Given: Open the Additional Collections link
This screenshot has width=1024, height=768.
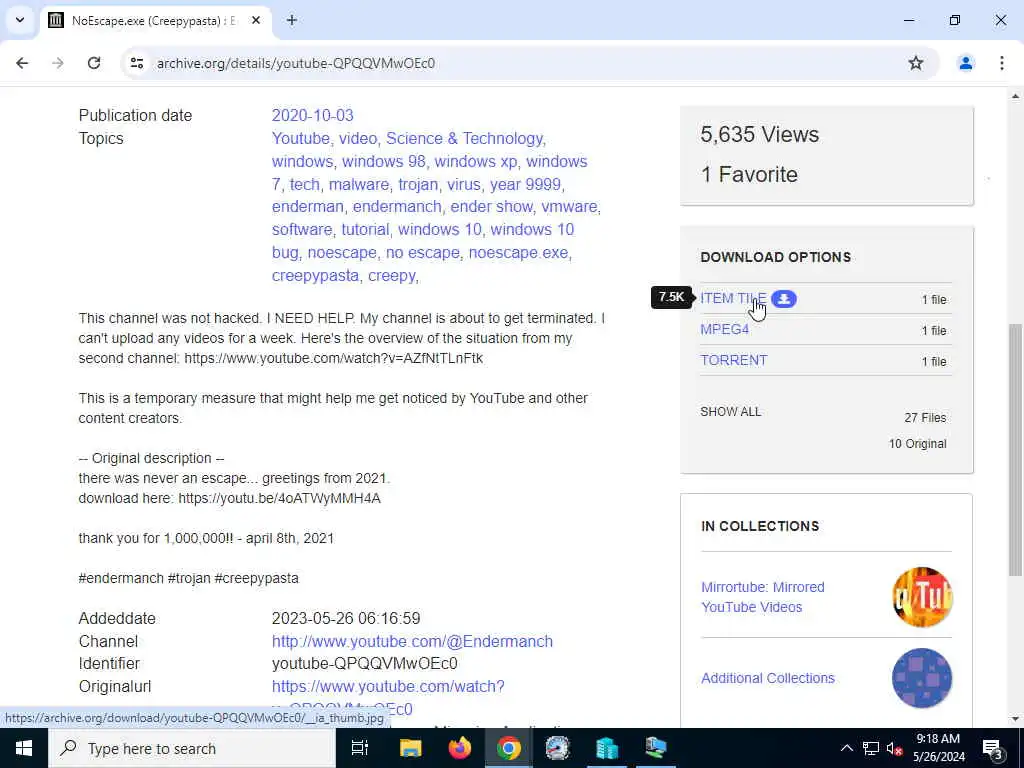Looking at the screenshot, I should (x=767, y=678).
